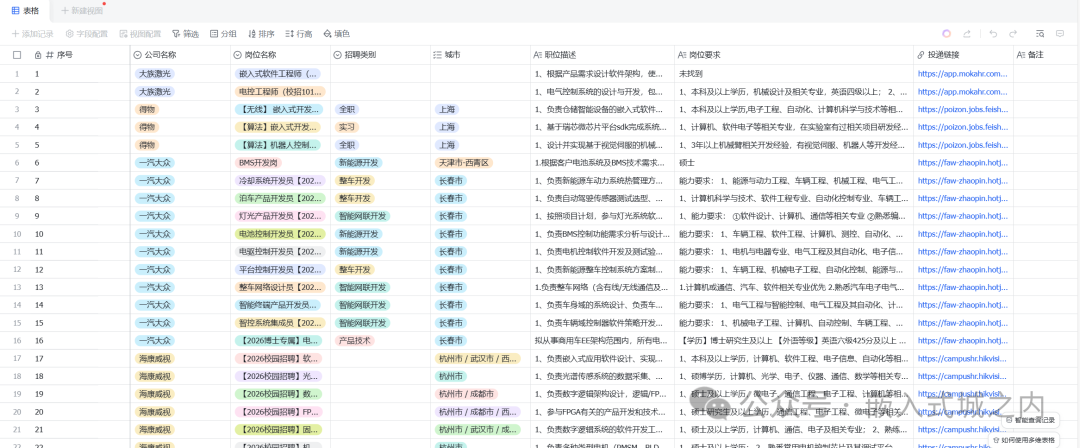Select the 一汽大众 tag in row 6
This screenshot has width=1080, height=448.
click(155, 163)
